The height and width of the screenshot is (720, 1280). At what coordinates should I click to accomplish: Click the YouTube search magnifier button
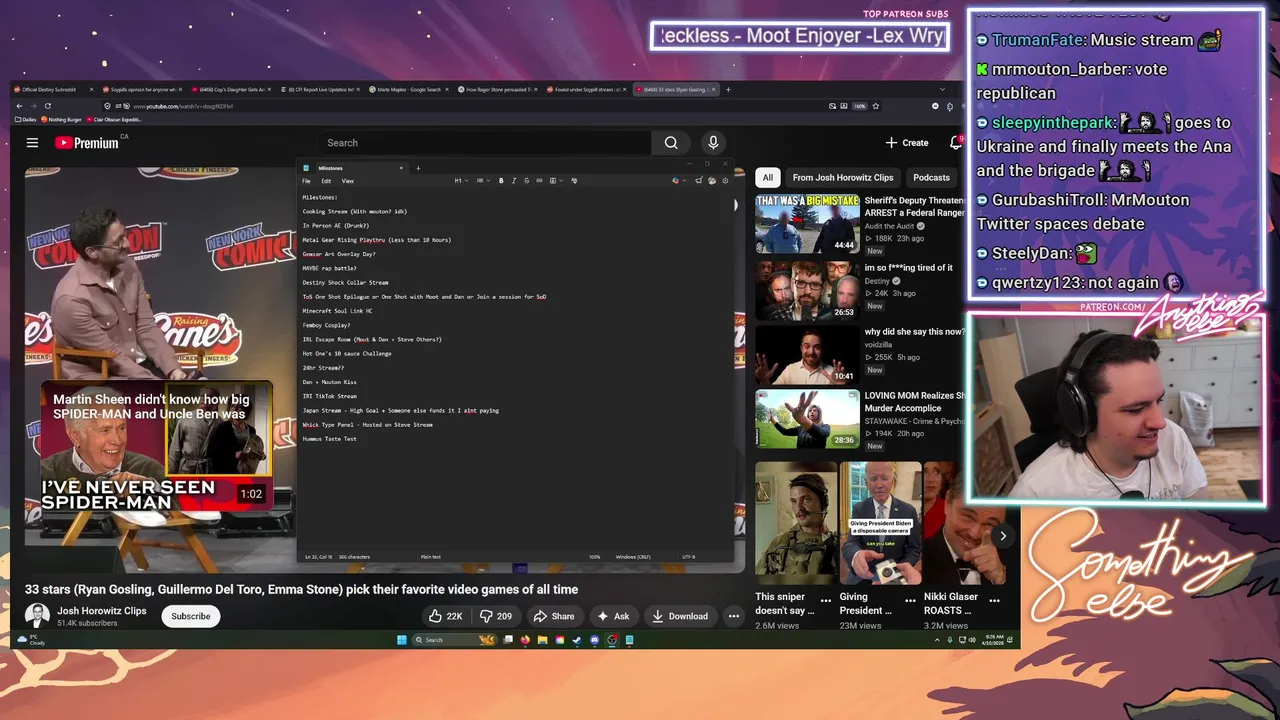point(671,143)
